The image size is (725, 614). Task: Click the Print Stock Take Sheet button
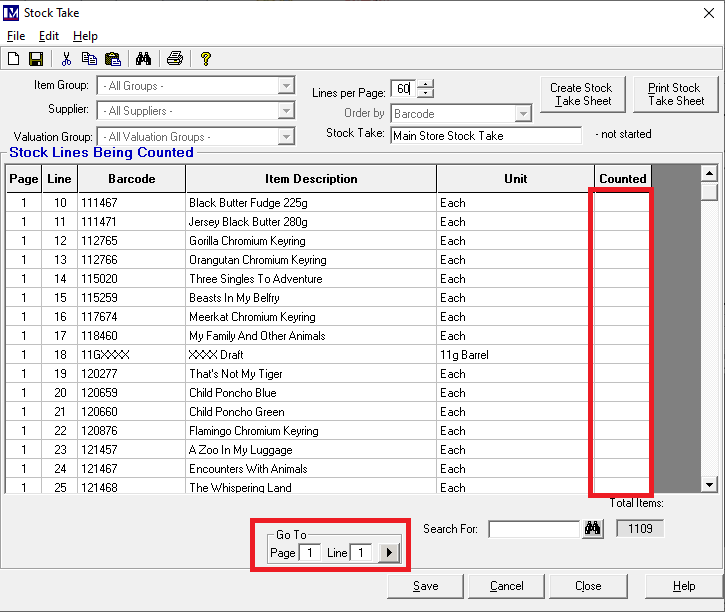click(675, 94)
